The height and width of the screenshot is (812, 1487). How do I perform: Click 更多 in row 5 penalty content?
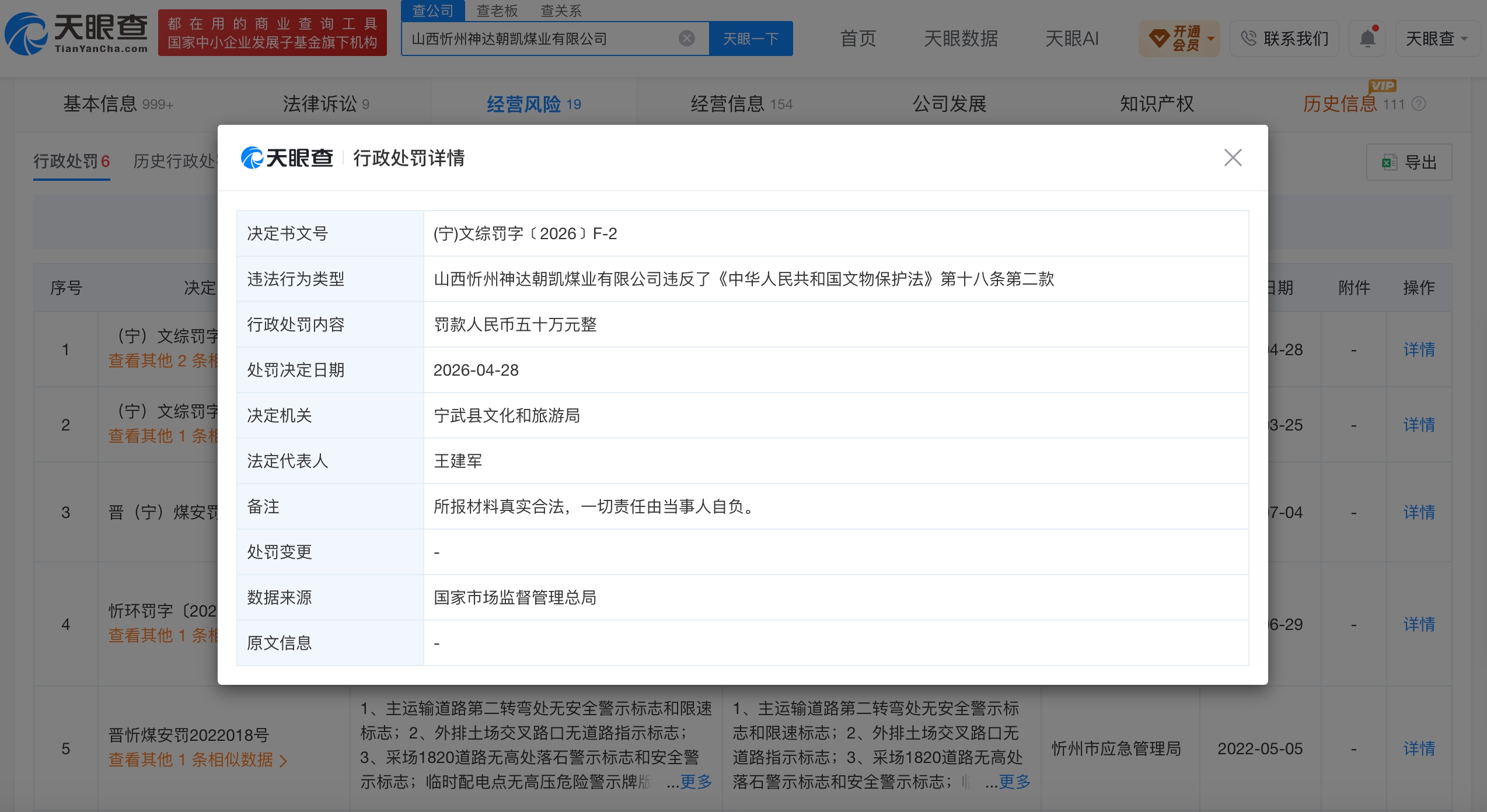pyautogui.click(x=1014, y=782)
